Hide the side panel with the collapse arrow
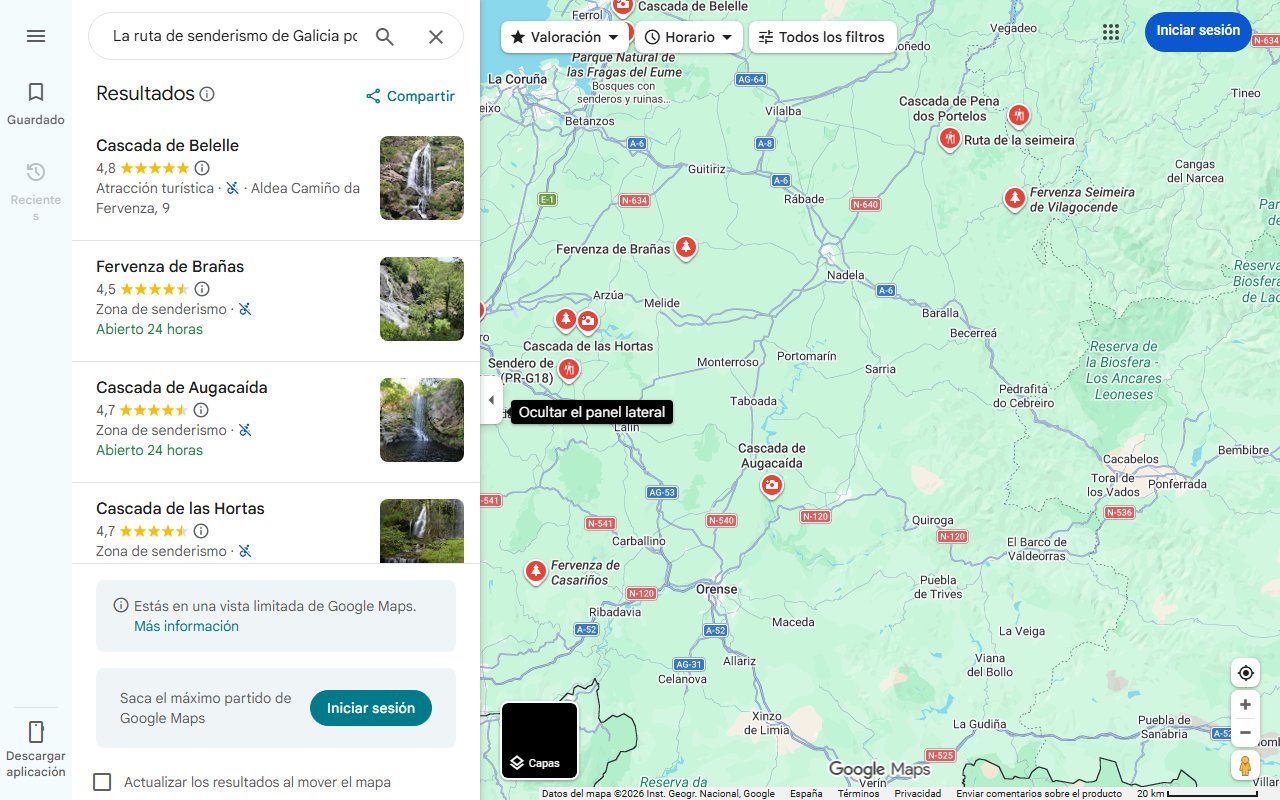This screenshot has width=1280, height=800. click(491, 399)
